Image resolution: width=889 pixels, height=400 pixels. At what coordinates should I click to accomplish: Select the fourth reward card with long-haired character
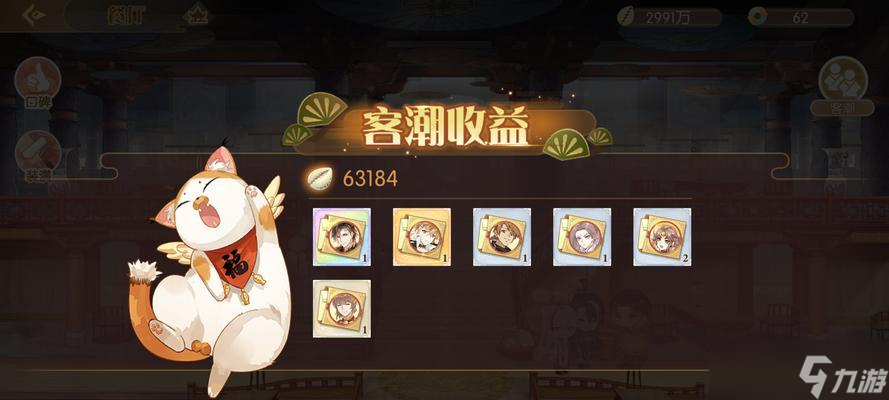[x=582, y=237]
